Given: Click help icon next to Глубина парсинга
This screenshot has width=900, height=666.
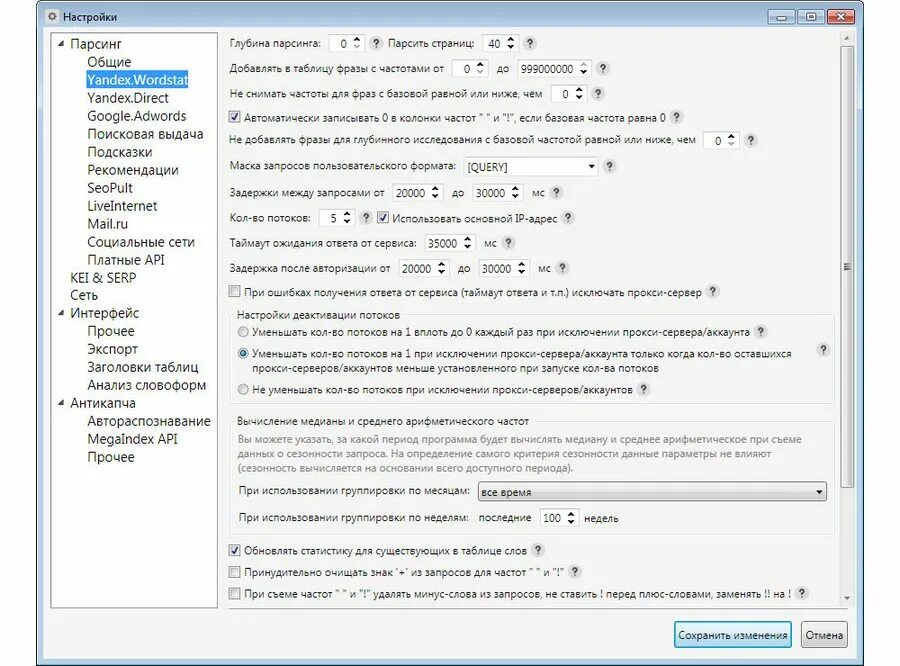Looking at the screenshot, I should click(376, 43).
